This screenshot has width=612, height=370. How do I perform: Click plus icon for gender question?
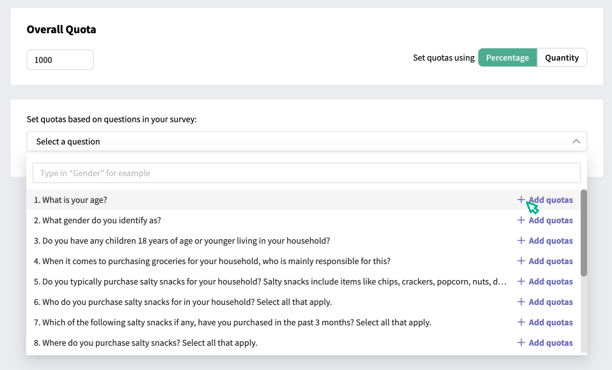(x=521, y=220)
